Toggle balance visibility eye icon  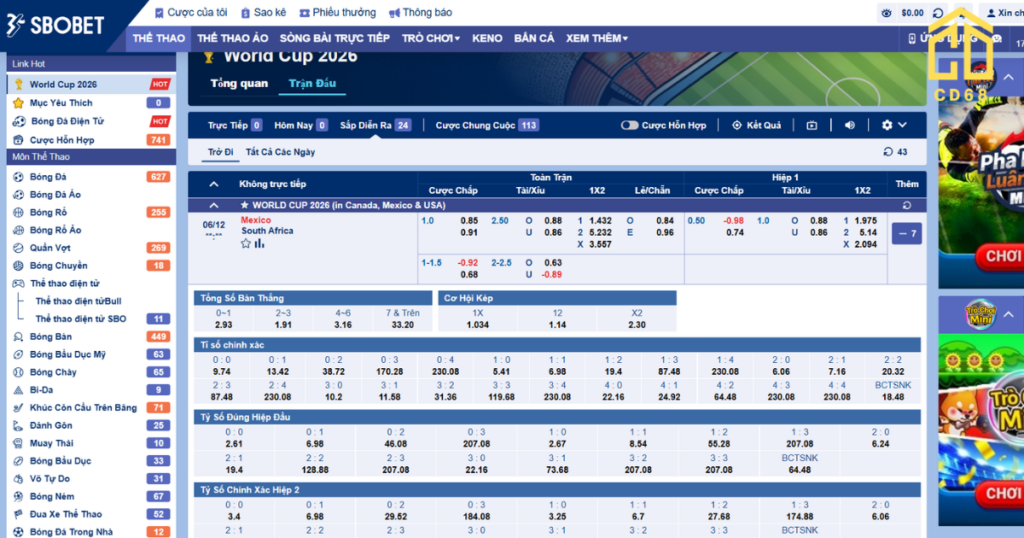pos(886,13)
